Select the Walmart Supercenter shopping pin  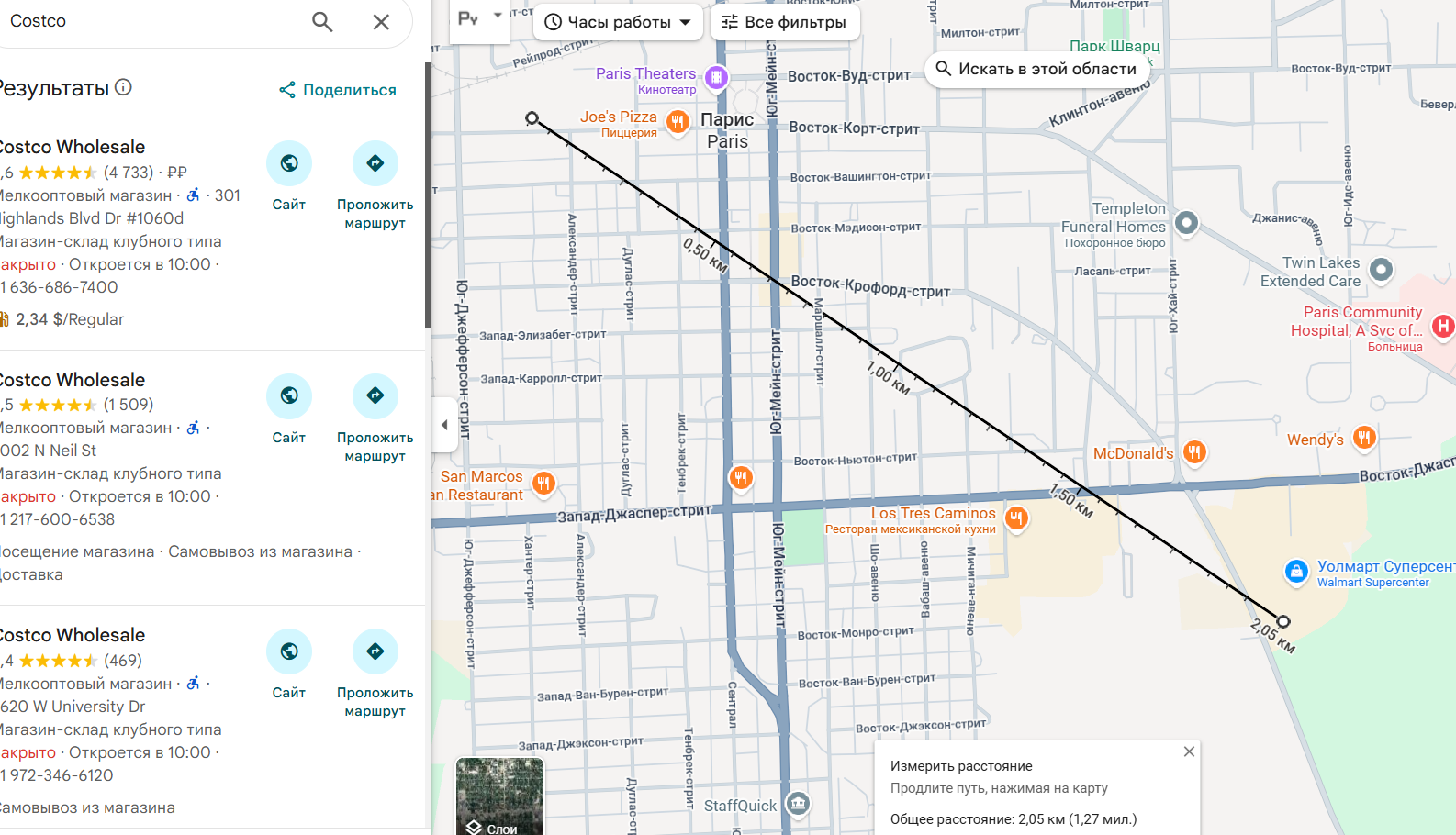[1296, 572]
